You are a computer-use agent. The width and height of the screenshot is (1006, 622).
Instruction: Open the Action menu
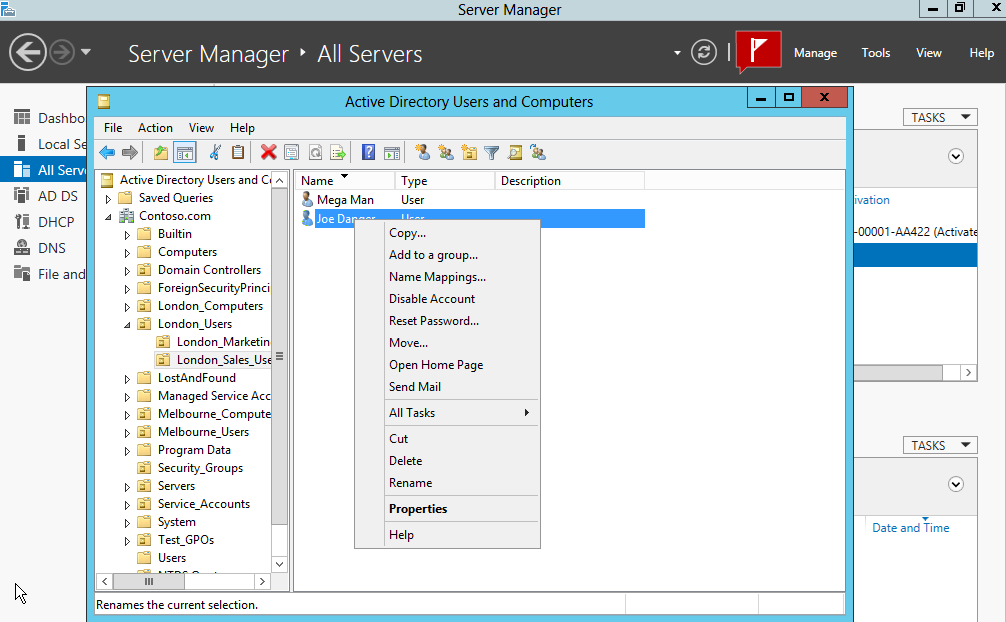pos(155,127)
